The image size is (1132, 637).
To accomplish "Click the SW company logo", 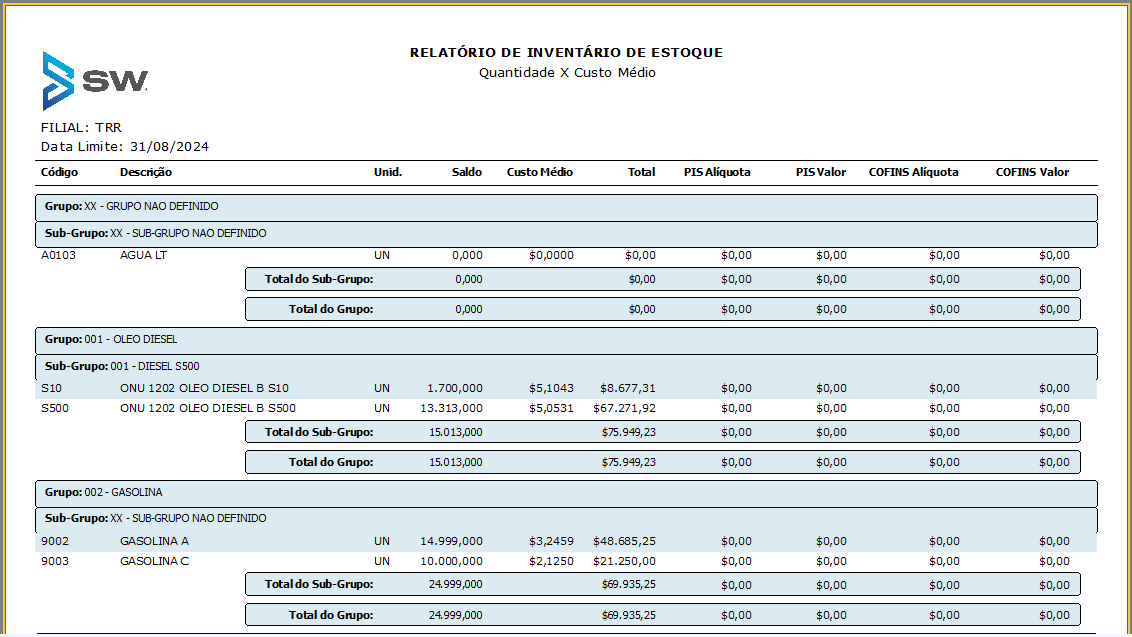I will click(x=95, y=81).
